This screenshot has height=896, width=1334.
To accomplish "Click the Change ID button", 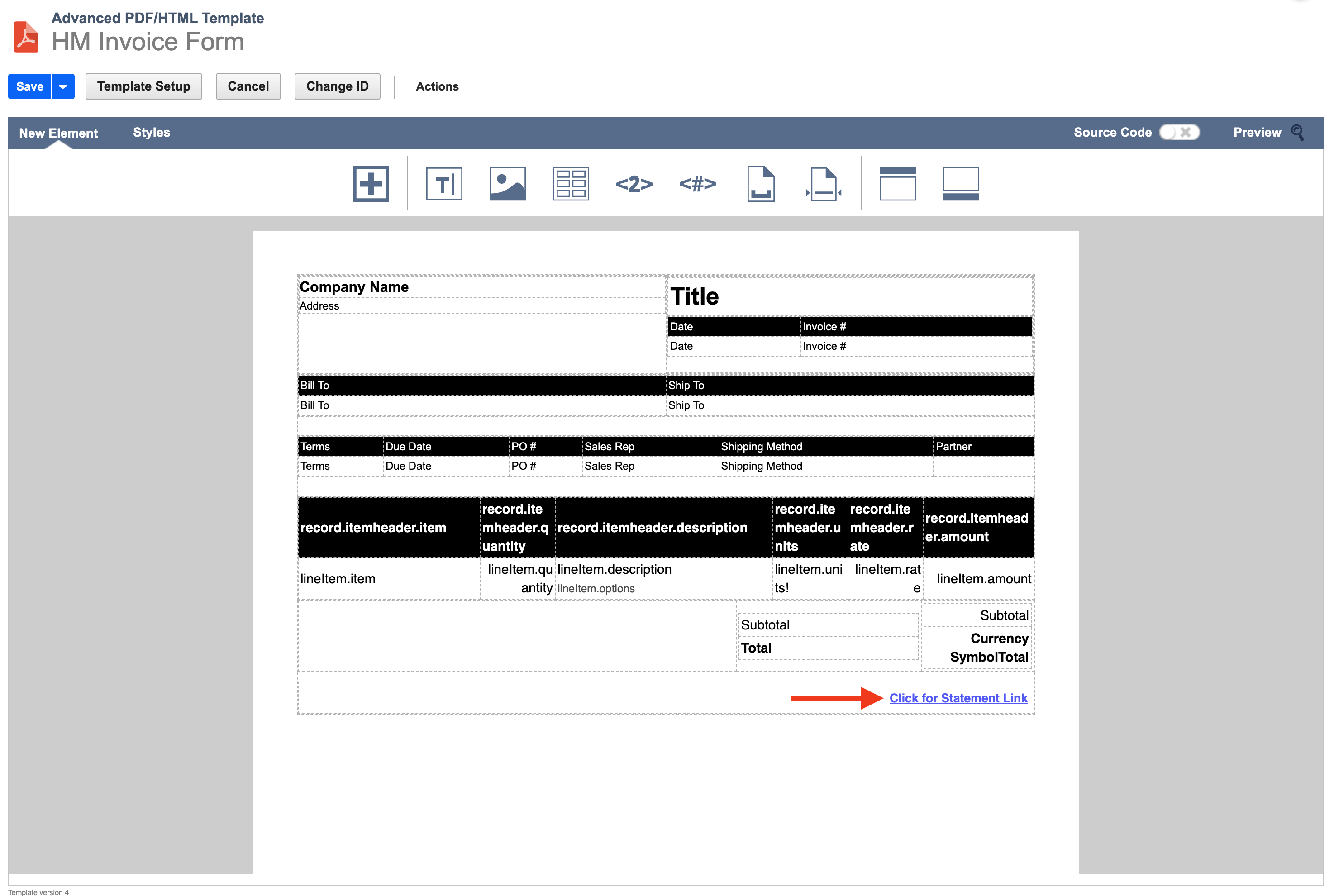I will 337,86.
